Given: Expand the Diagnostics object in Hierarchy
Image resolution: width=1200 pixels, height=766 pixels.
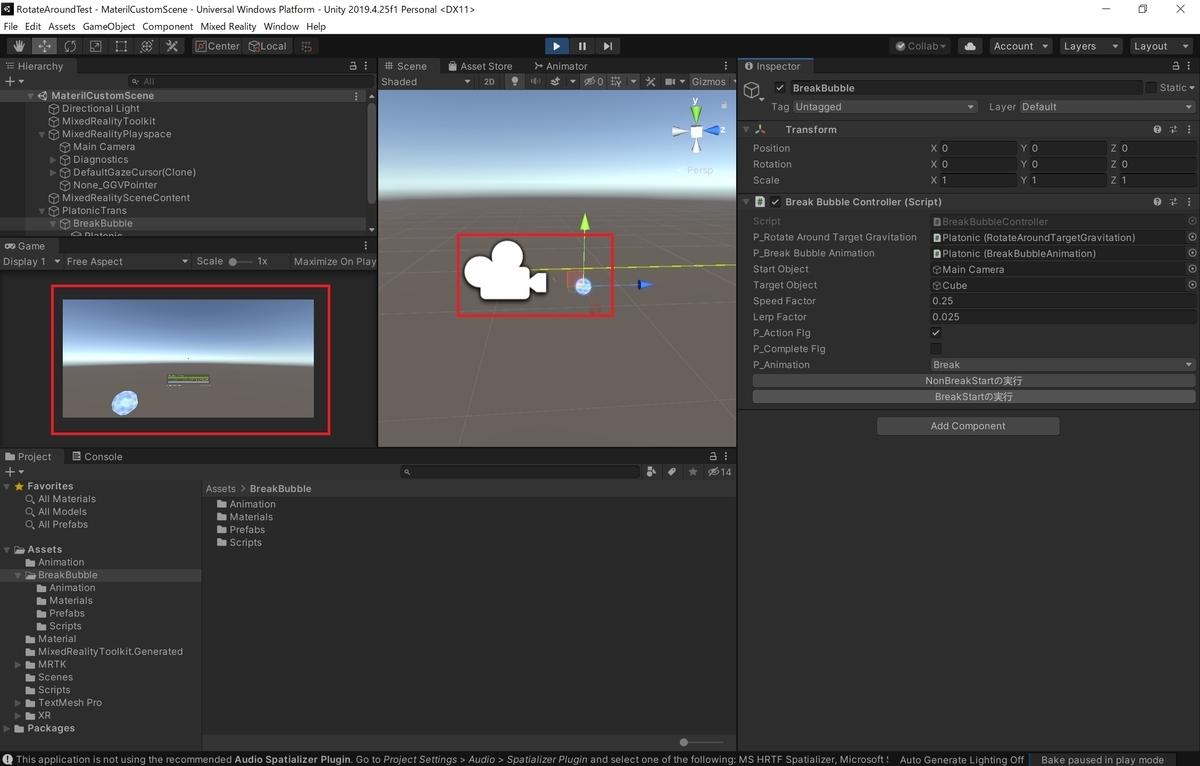Looking at the screenshot, I should coord(53,160).
